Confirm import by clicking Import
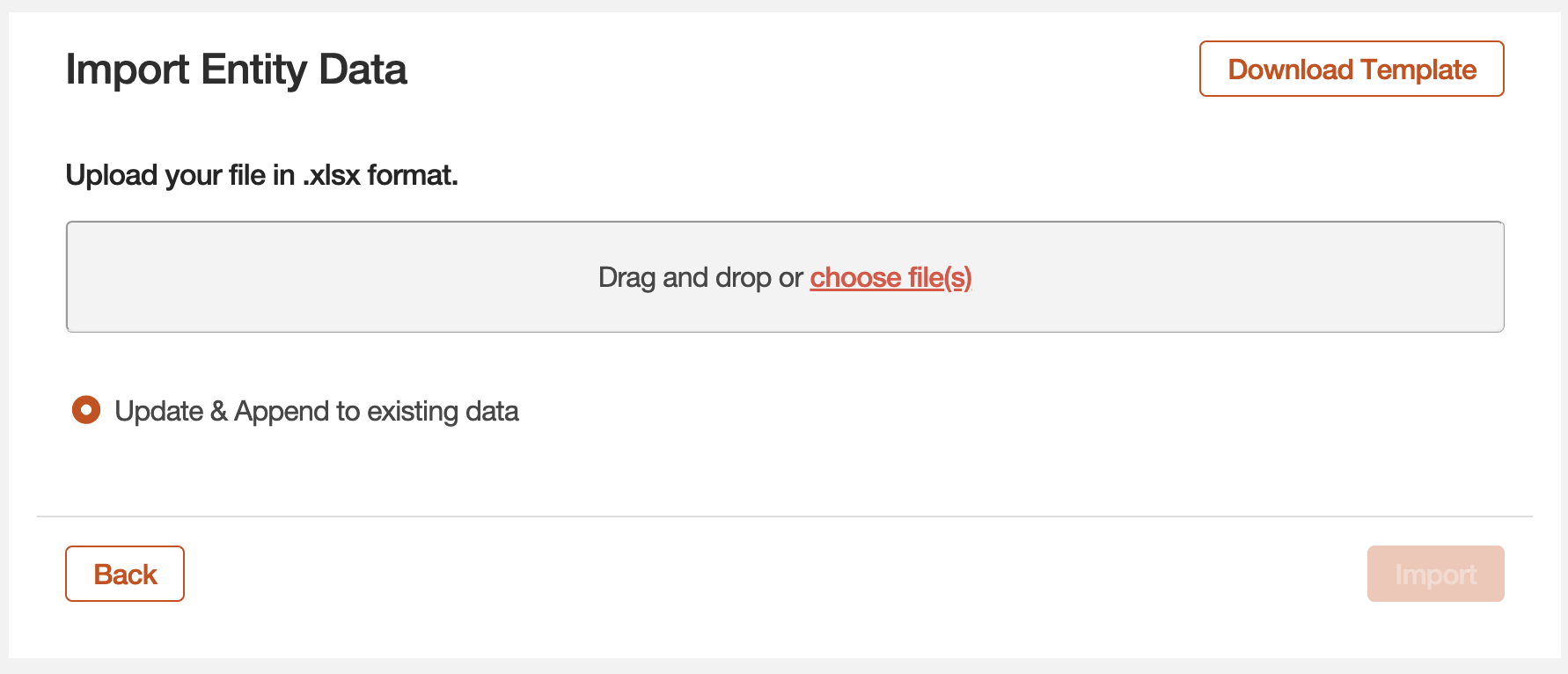 pyautogui.click(x=1435, y=573)
